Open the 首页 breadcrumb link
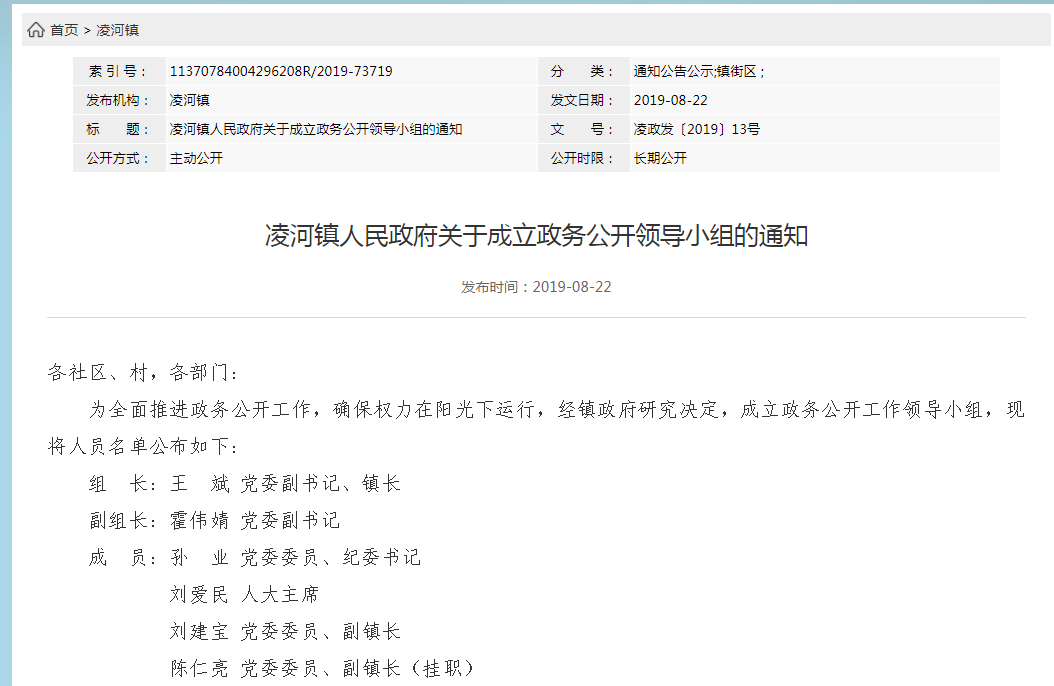 click(65, 30)
